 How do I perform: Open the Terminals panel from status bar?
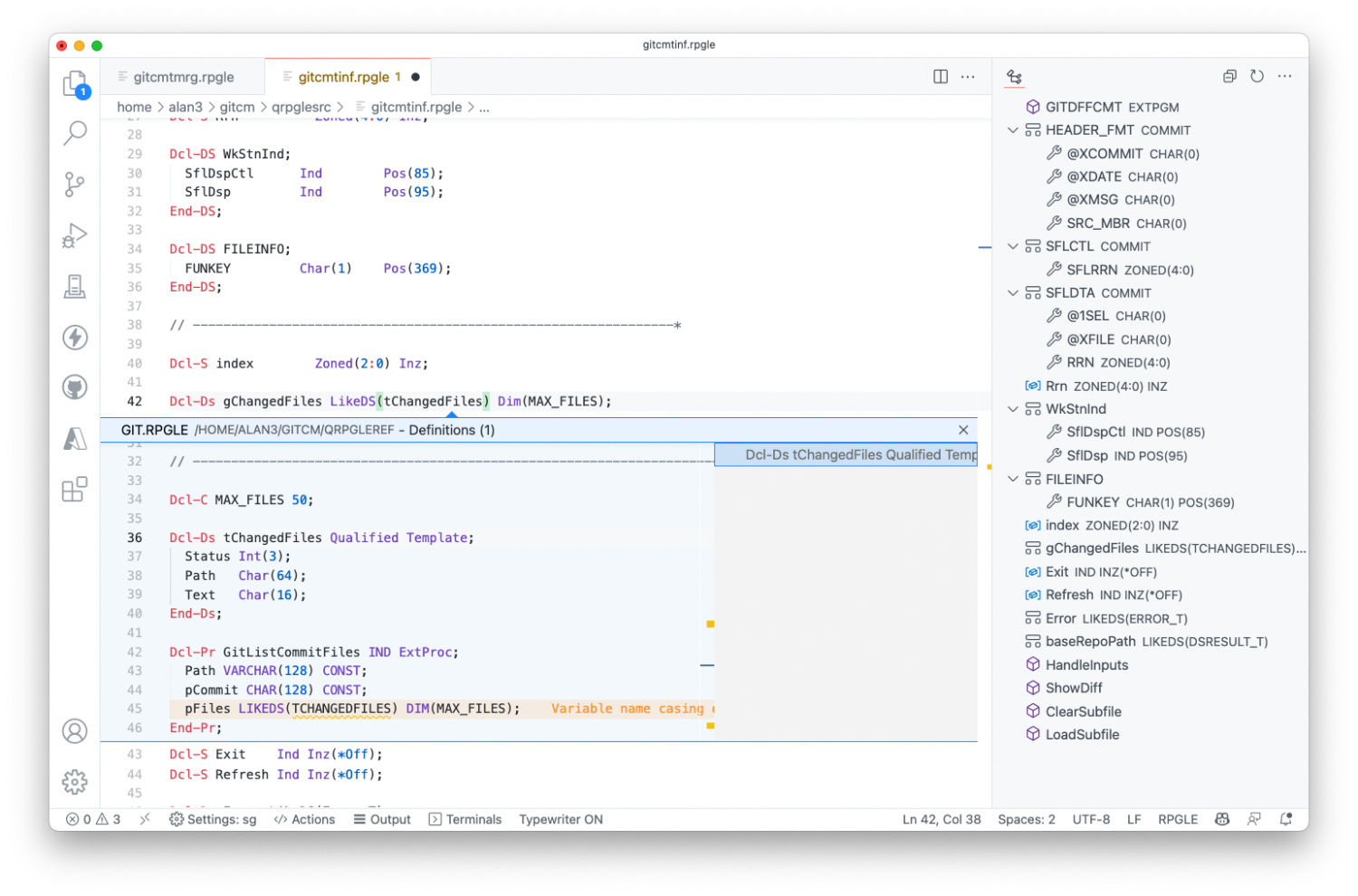coord(464,819)
